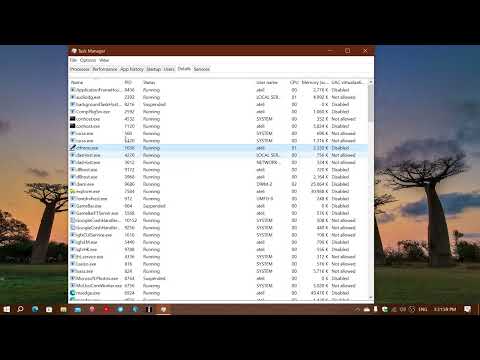Select the igfxHK.exe row
Screen dimensions: 480x360
pos(219,249)
